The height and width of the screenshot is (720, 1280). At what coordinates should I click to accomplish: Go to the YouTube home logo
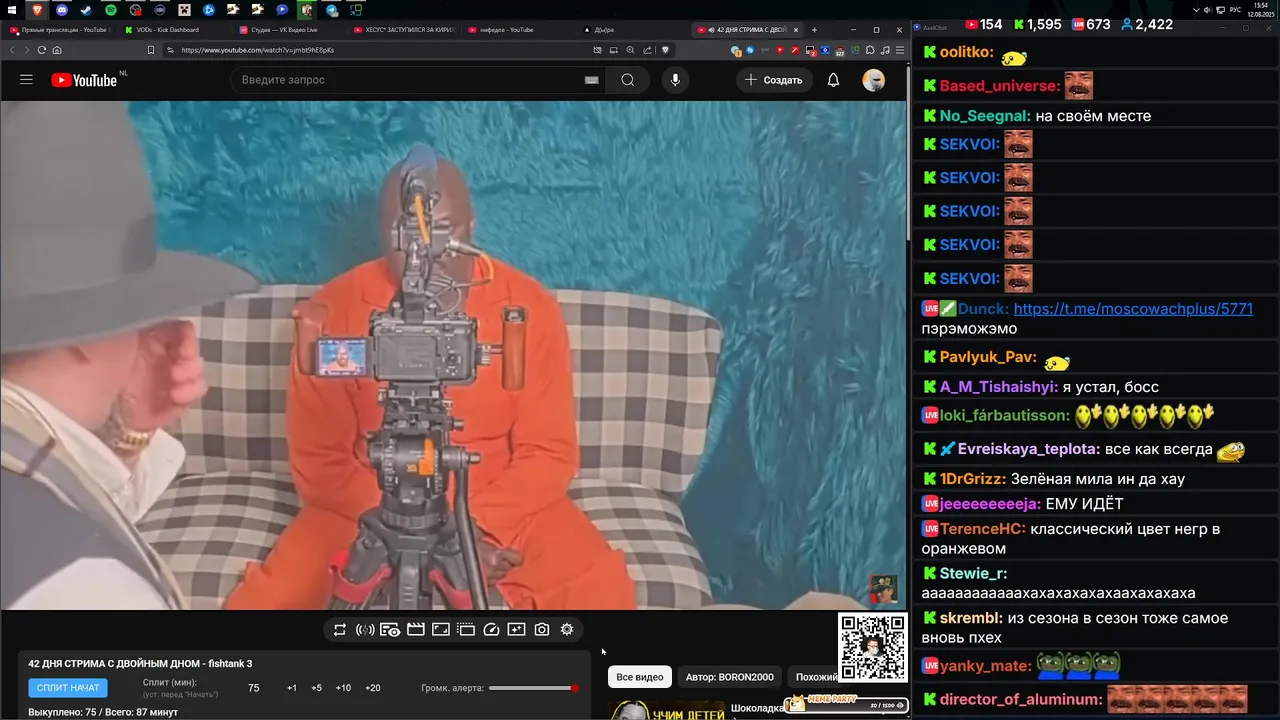(x=84, y=80)
